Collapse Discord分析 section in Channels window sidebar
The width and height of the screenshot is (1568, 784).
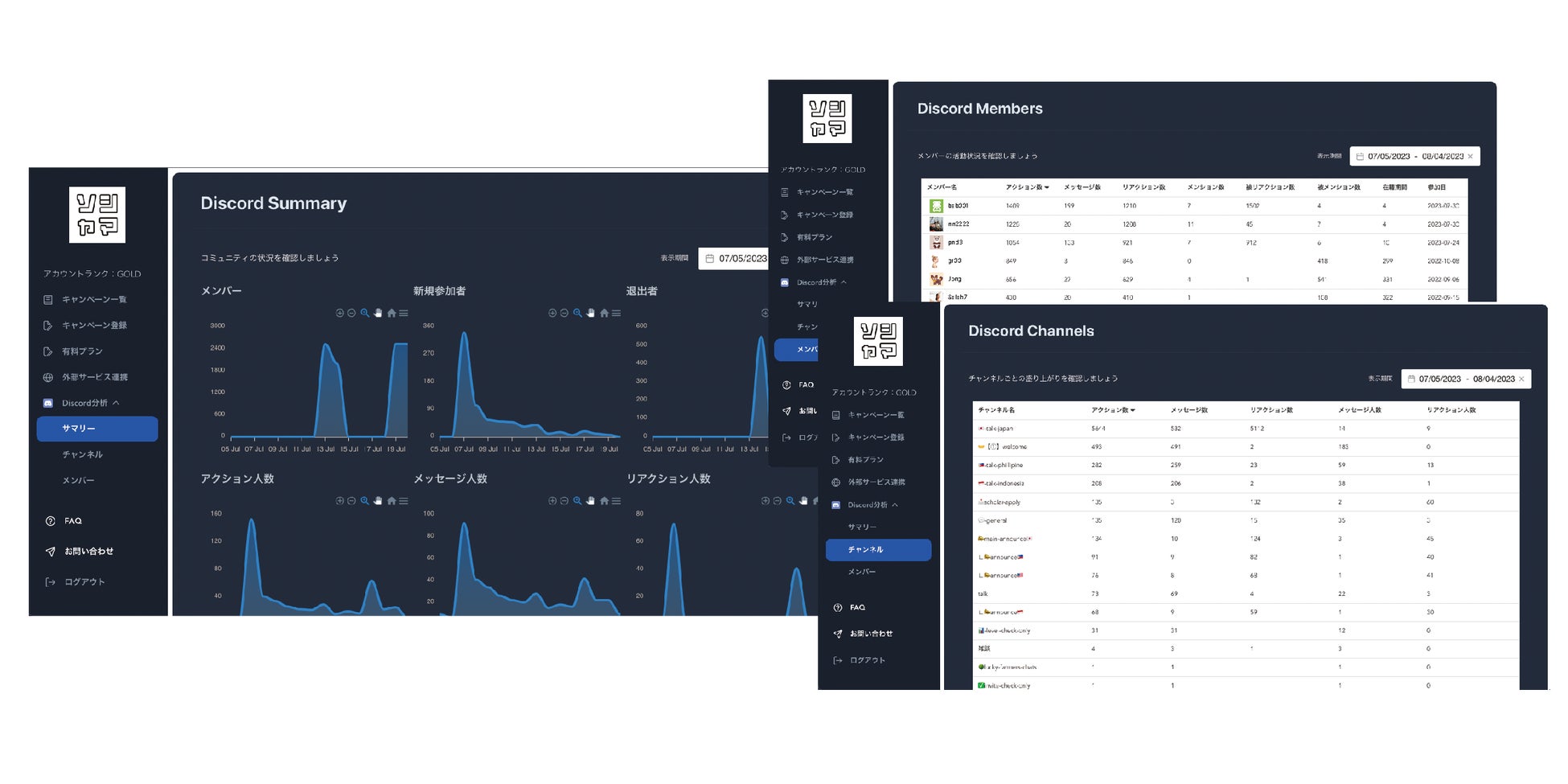pos(895,505)
